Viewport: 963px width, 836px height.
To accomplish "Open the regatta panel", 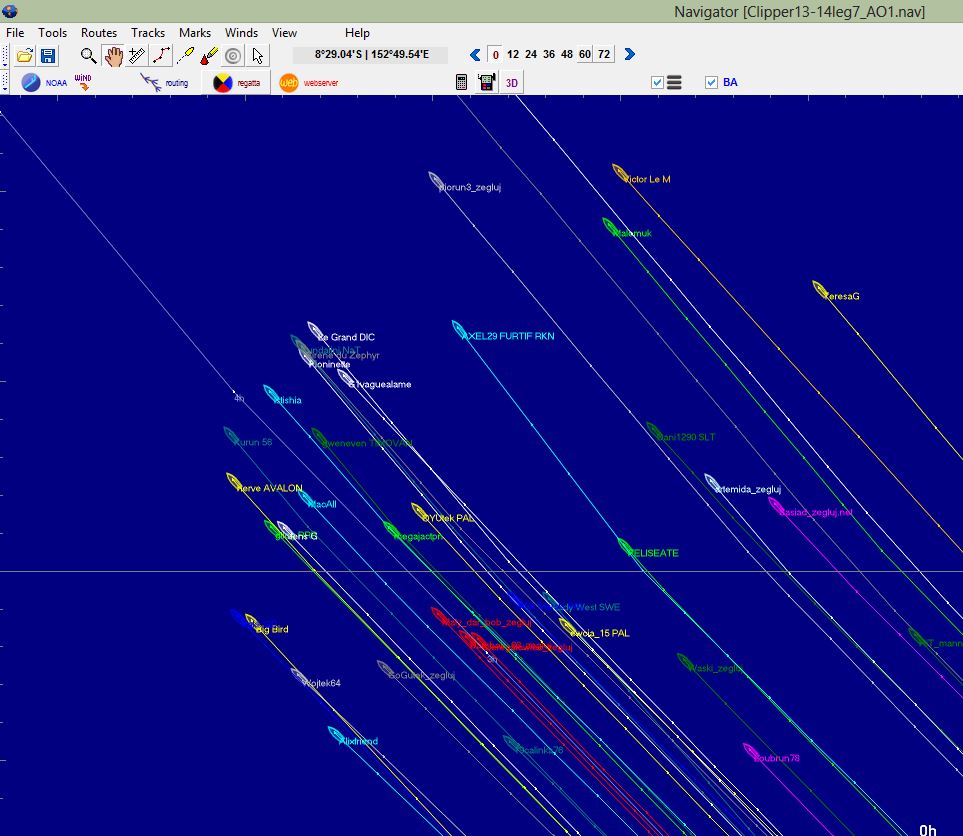I will (x=236, y=82).
